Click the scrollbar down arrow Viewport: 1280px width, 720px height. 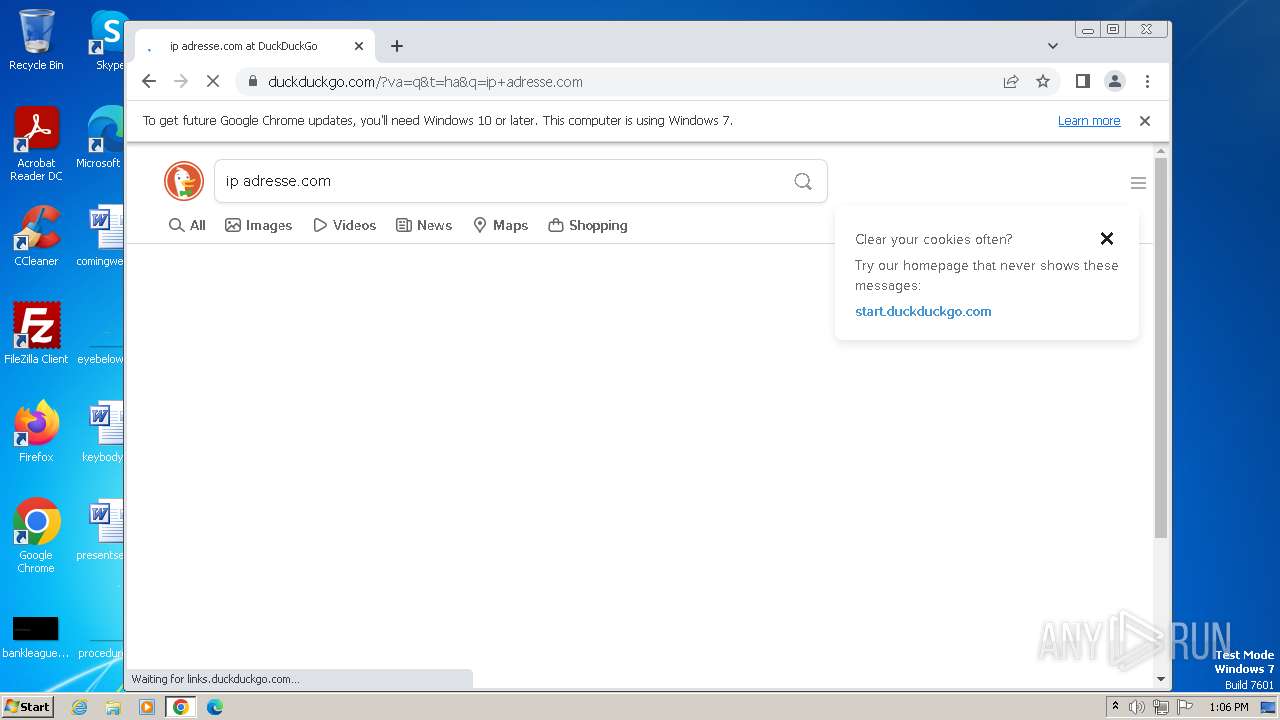point(1161,679)
